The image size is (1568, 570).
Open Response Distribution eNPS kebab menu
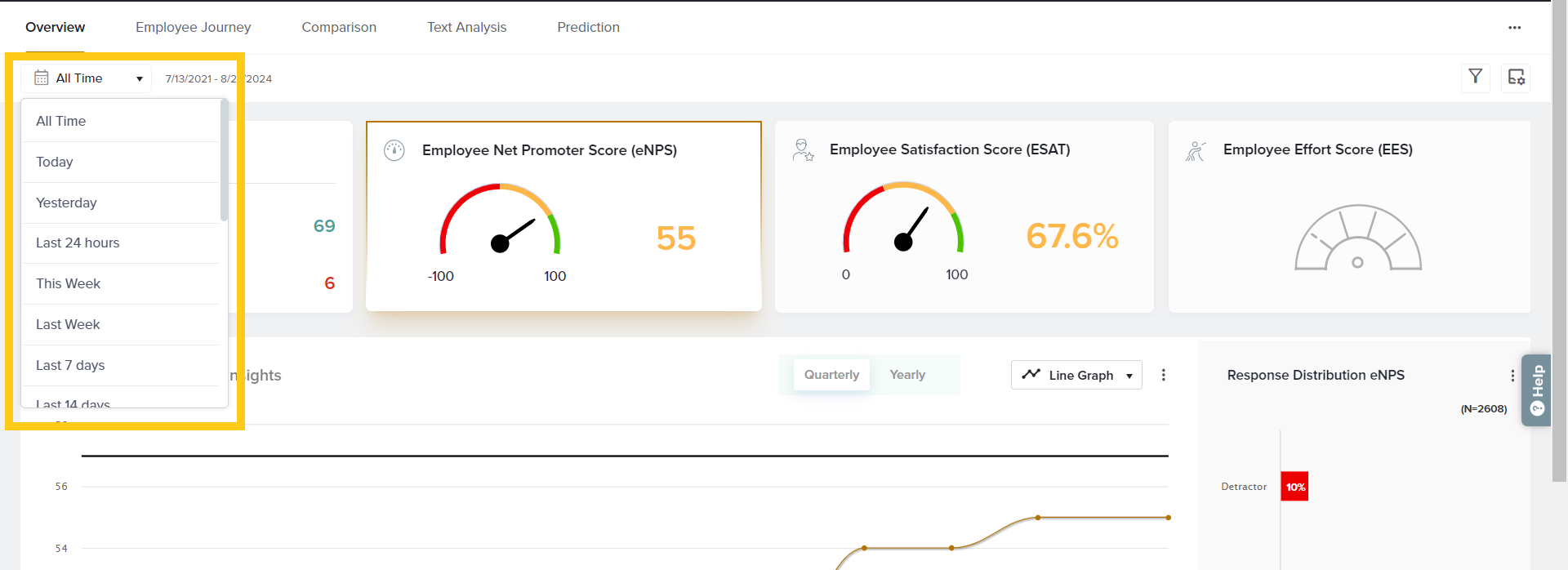pos(1512,376)
